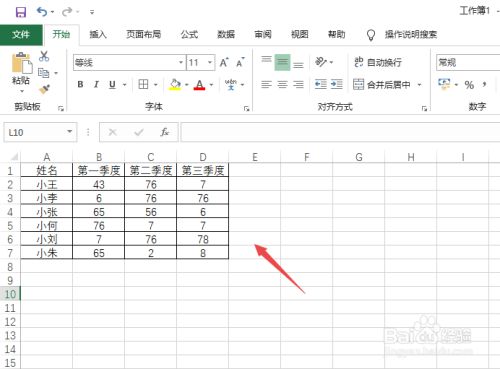Click the Increase Indent icon
Image resolution: width=500 pixels, height=369 pixels.
tap(337, 84)
